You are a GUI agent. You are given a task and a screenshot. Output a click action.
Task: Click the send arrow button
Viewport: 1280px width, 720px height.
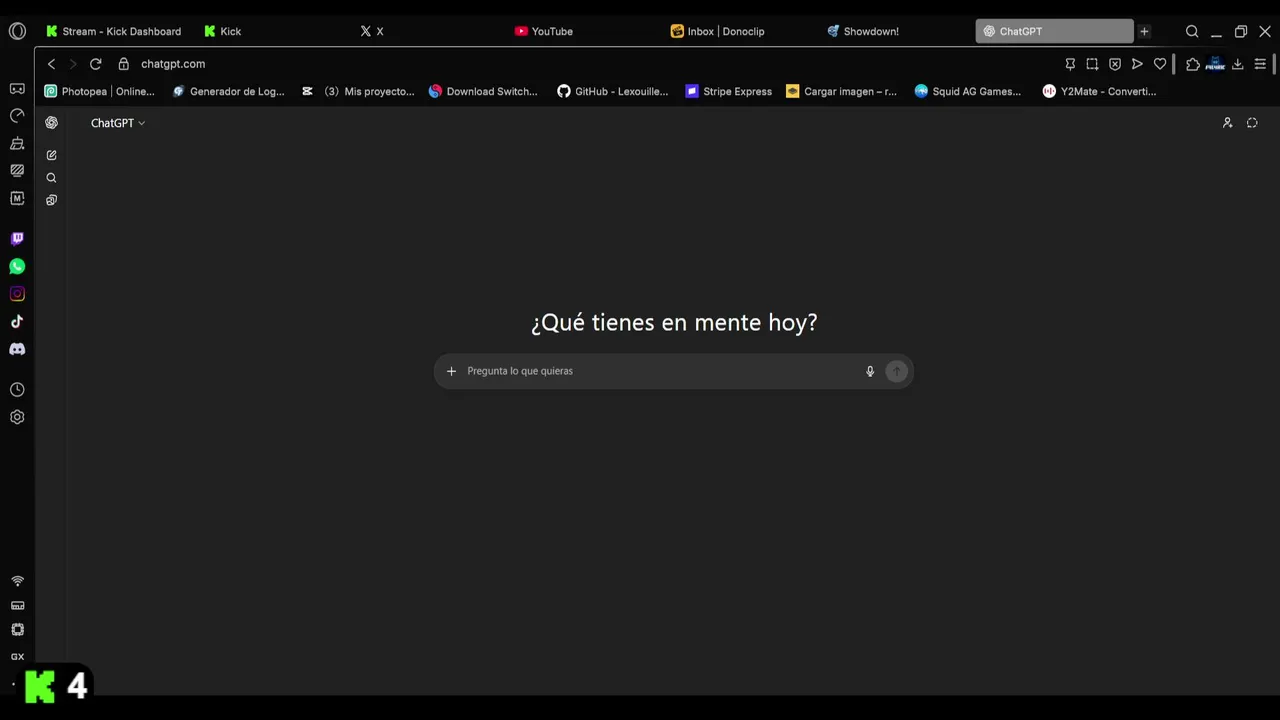tap(896, 371)
